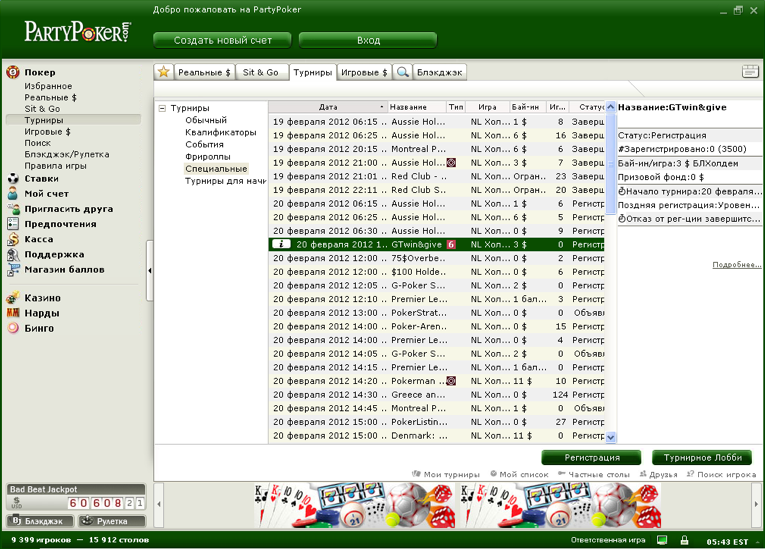Click the dollar icon beside Касса
The width and height of the screenshot is (765, 549).
[x=13, y=239]
